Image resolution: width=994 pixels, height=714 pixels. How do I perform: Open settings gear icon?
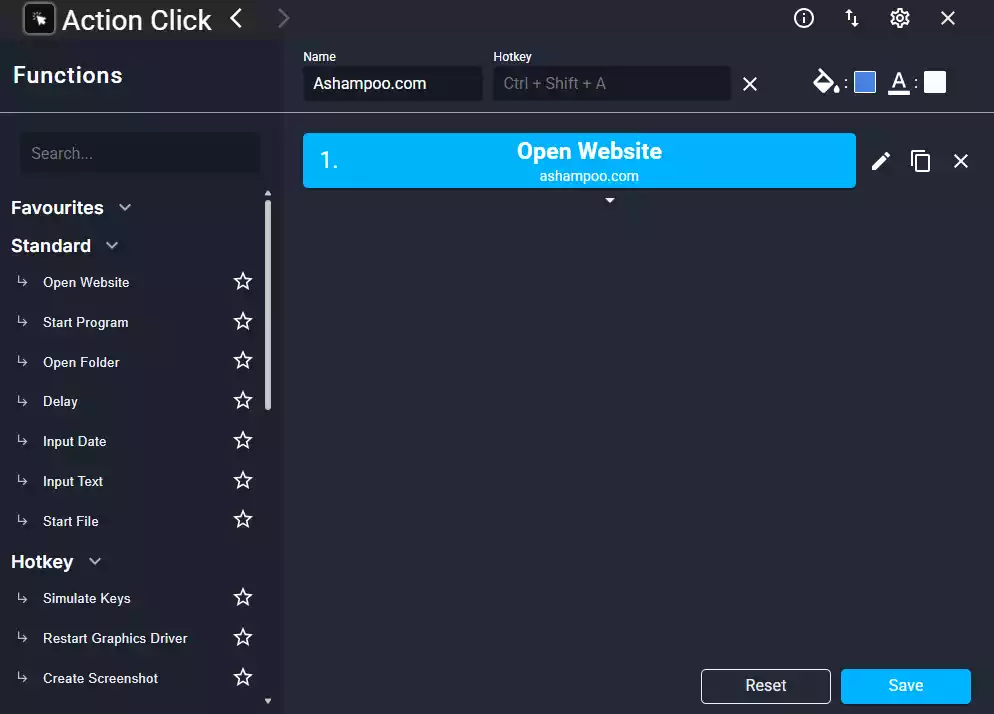pos(900,18)
